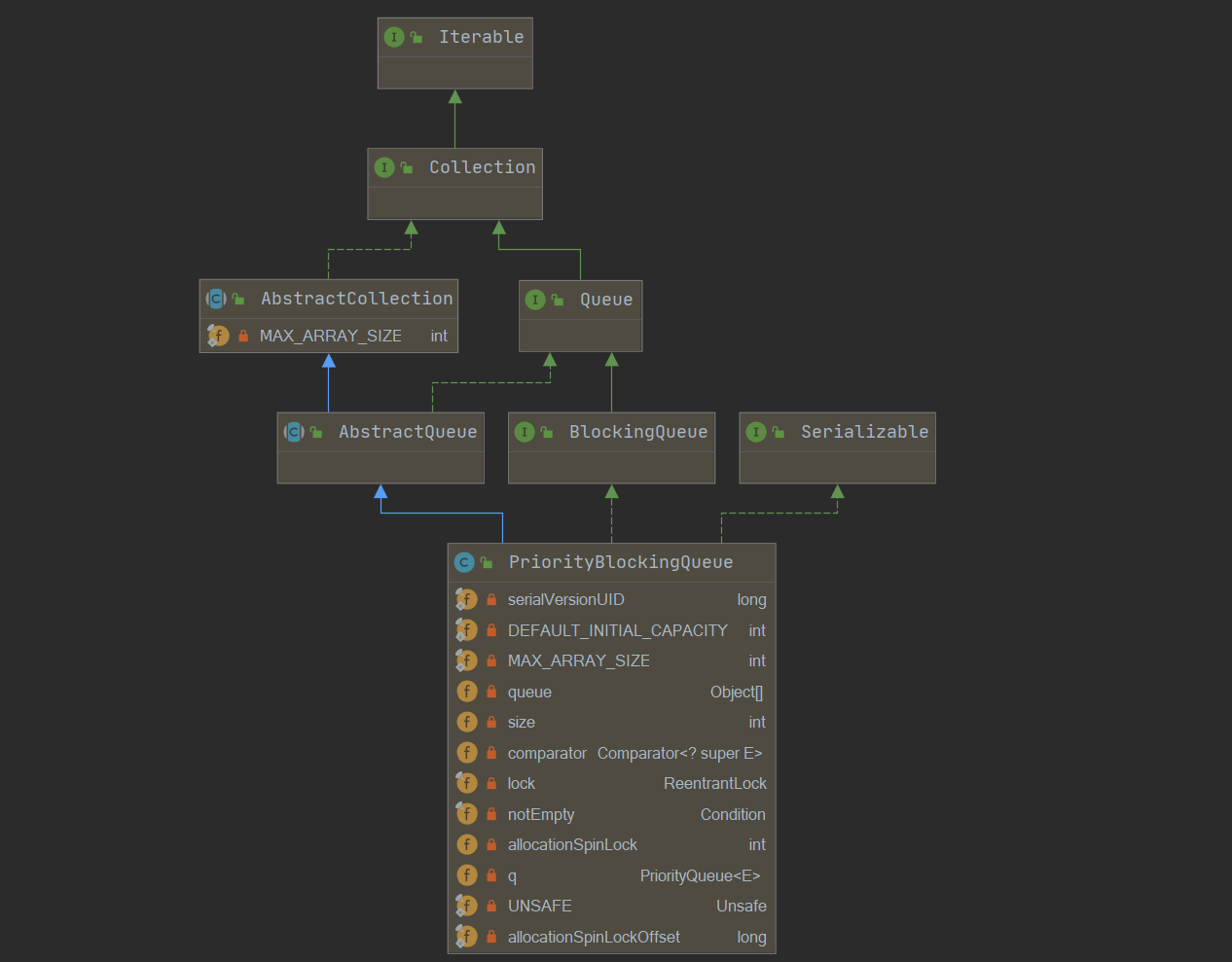The height and width of the screenshot is (962, 1232).
Task: Select the DEFAULT_INITIAL_CAPACITY field row
Action: (611, 630)
